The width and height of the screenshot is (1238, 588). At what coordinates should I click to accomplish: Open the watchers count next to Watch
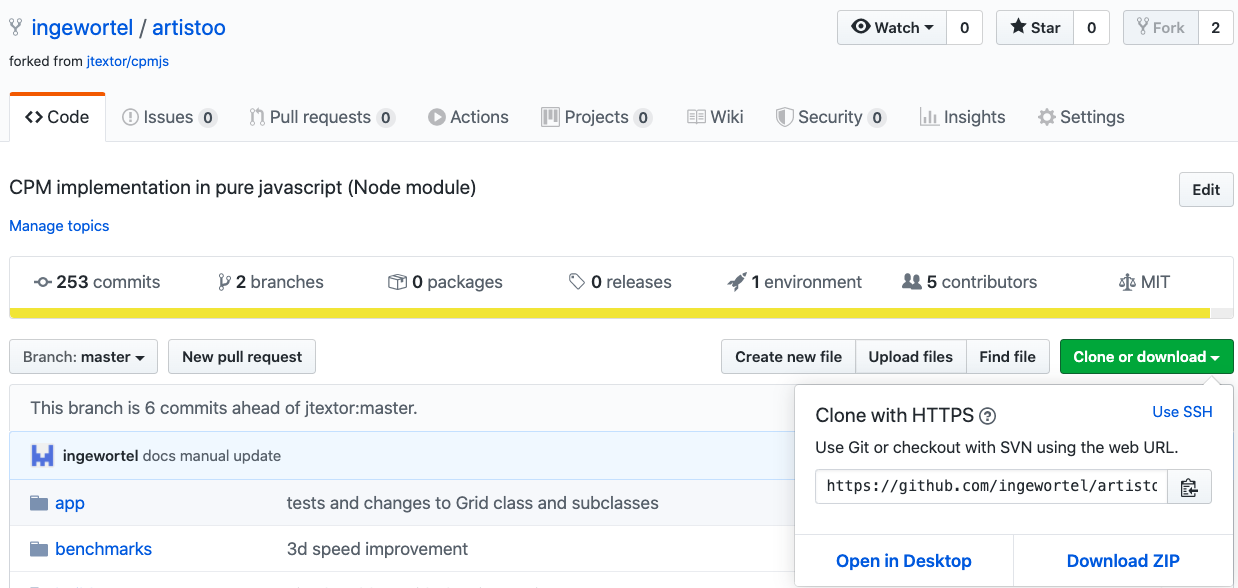(x=964, y=28)
